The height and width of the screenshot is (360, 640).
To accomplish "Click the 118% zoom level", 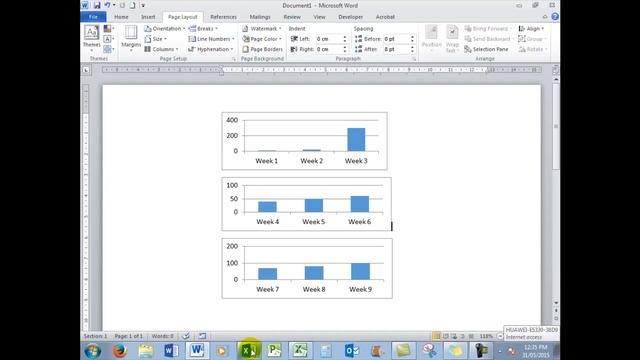I will tap(486, 336).
